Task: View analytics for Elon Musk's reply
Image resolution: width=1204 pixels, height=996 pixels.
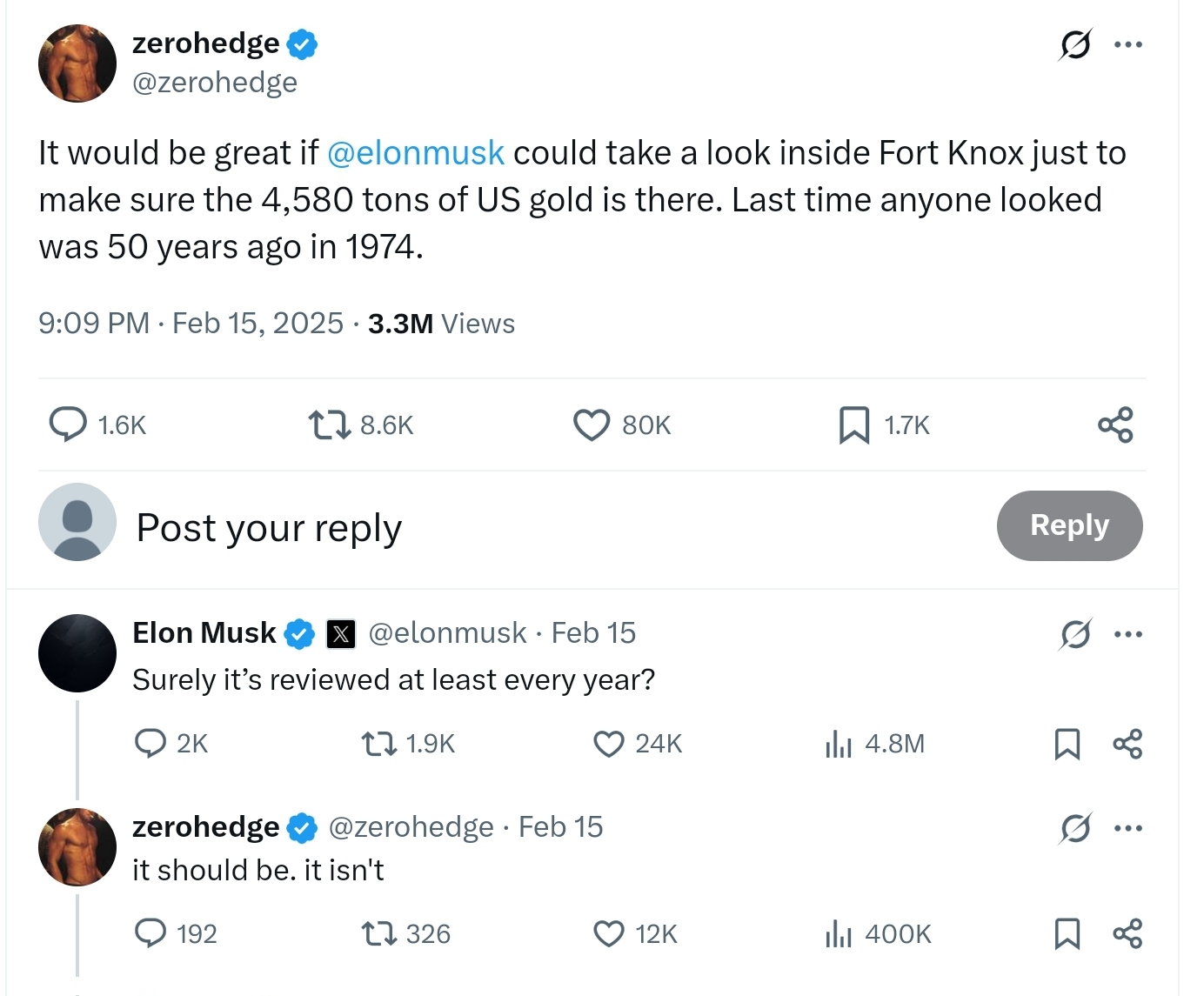Action: [x=839, y=745]
